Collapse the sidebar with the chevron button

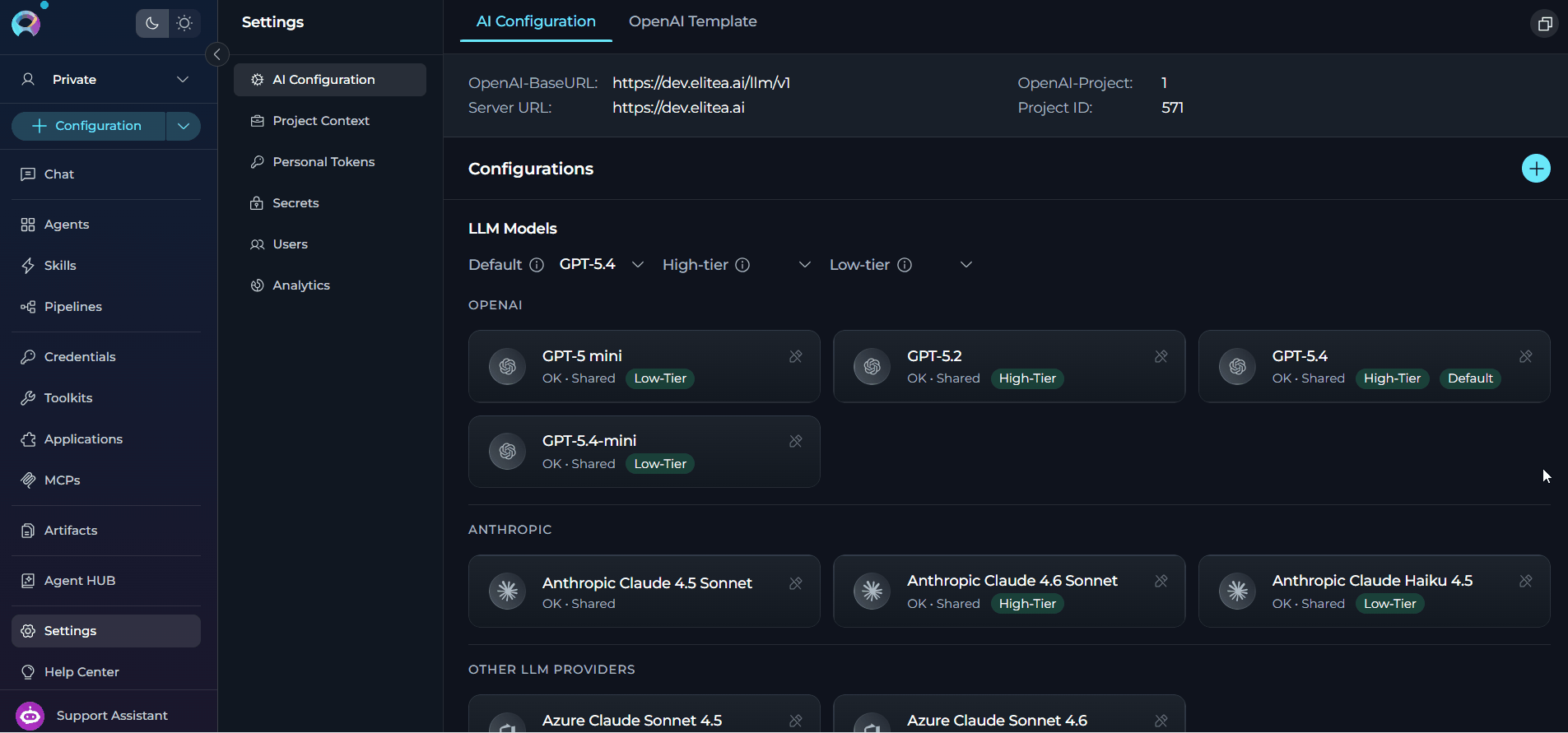coord(216,54)
